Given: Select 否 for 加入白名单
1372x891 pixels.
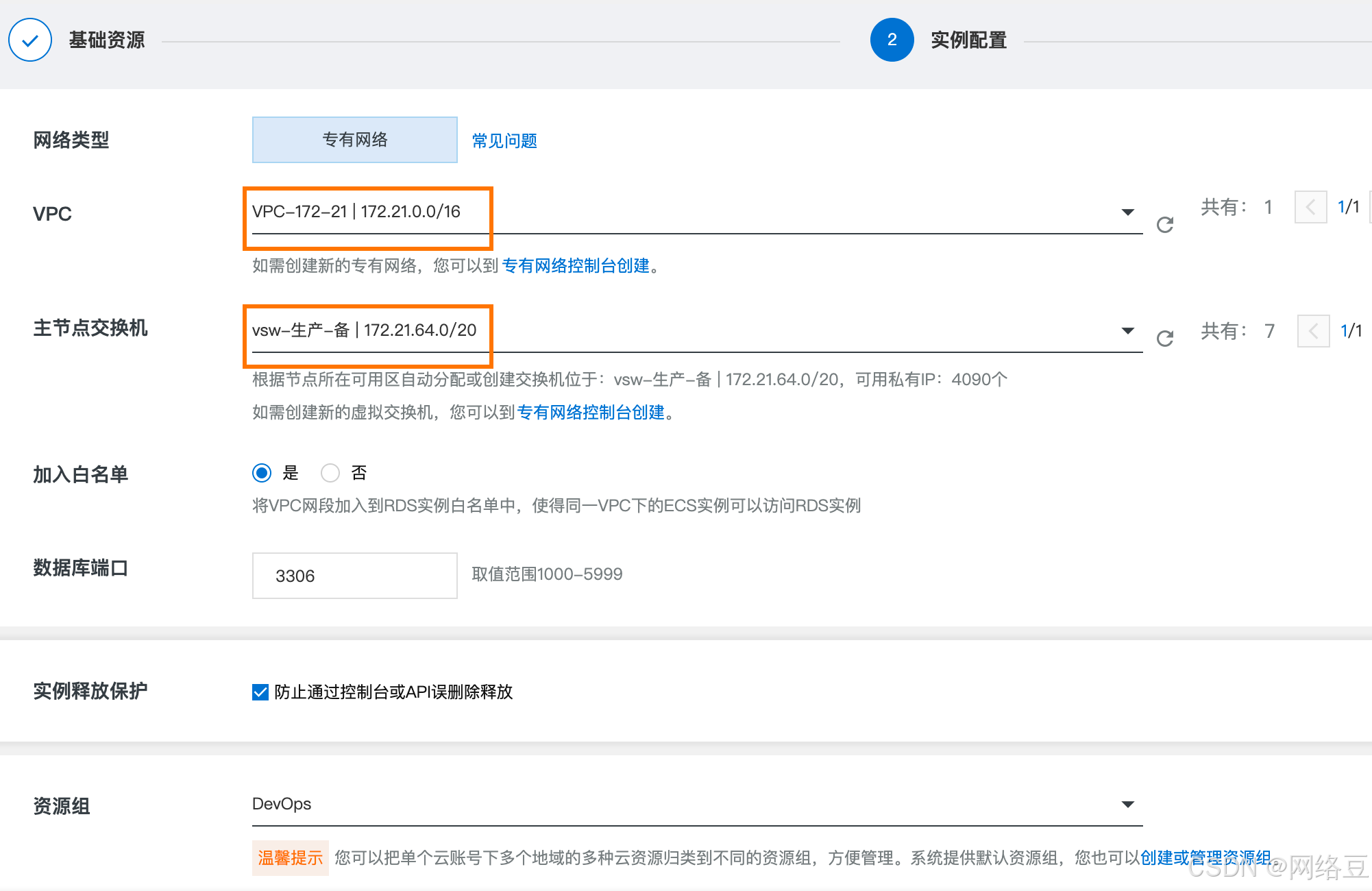Looking at the screenshot, I should (x=330, y=473).
